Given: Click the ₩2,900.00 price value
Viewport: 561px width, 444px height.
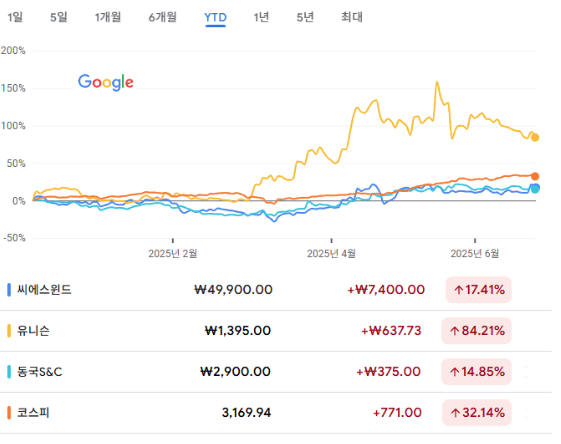Looking at the screenshot, I should tap(235, 372).
